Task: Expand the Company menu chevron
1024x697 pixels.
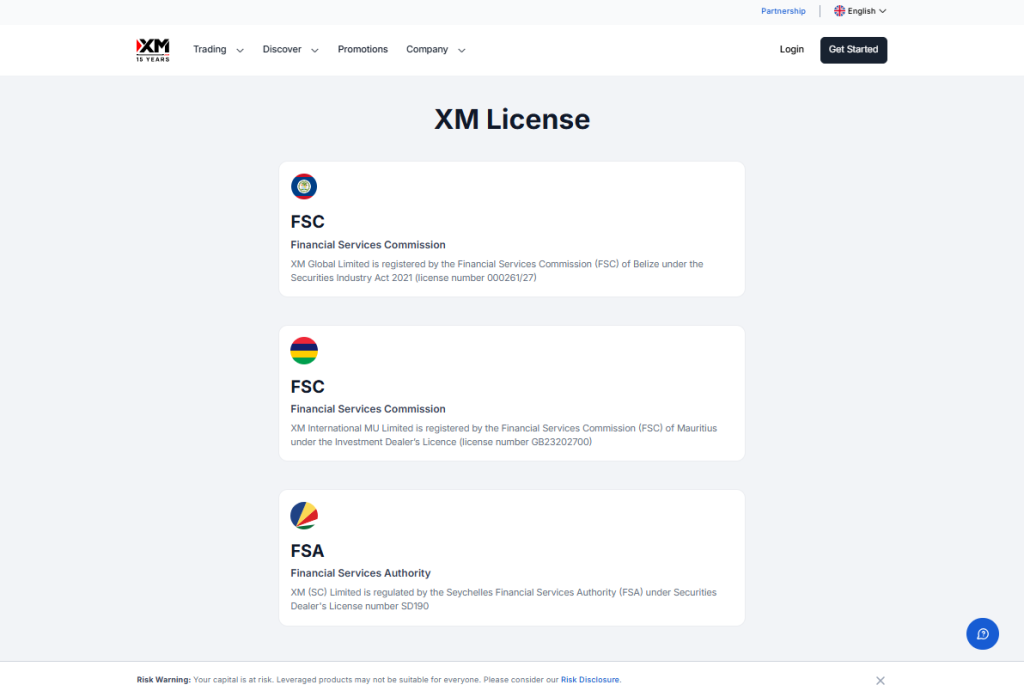Action: point(461,50)
